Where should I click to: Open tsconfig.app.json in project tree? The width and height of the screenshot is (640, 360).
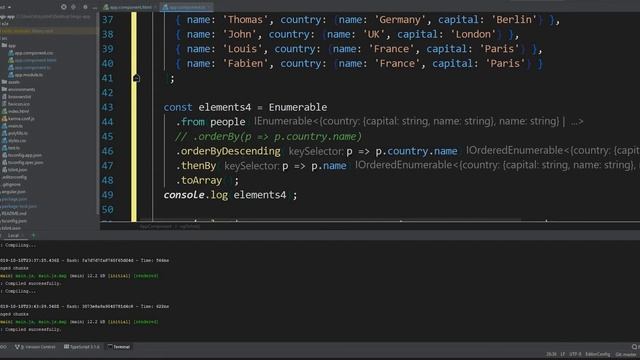[22, 155]
